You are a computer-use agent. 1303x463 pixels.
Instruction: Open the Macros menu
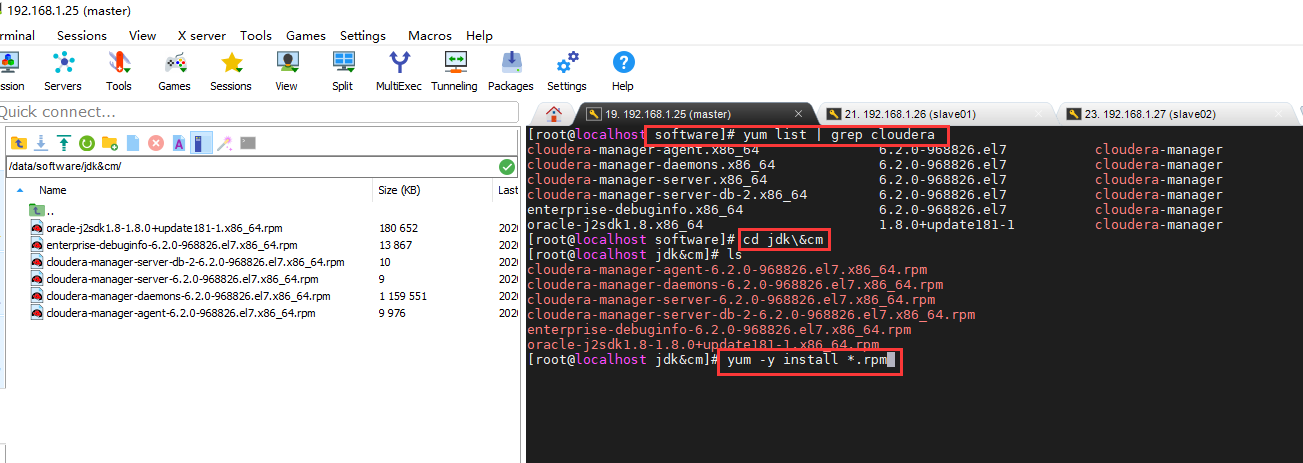click(430, 35)
